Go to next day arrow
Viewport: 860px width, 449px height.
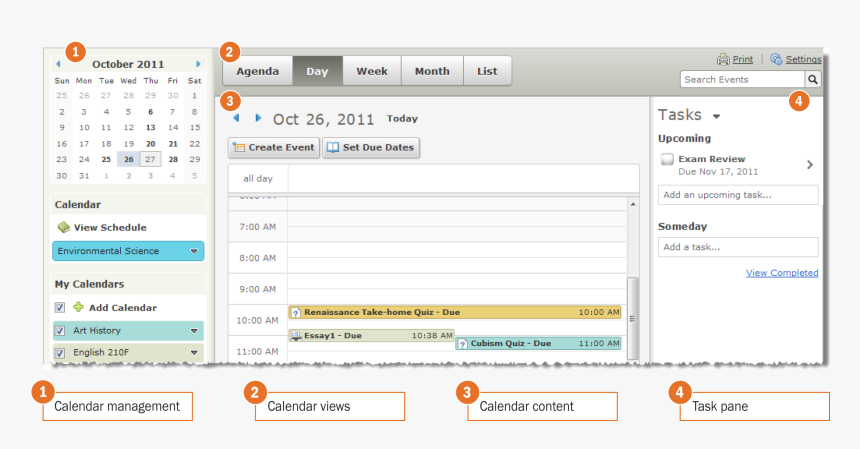(258, 118)
